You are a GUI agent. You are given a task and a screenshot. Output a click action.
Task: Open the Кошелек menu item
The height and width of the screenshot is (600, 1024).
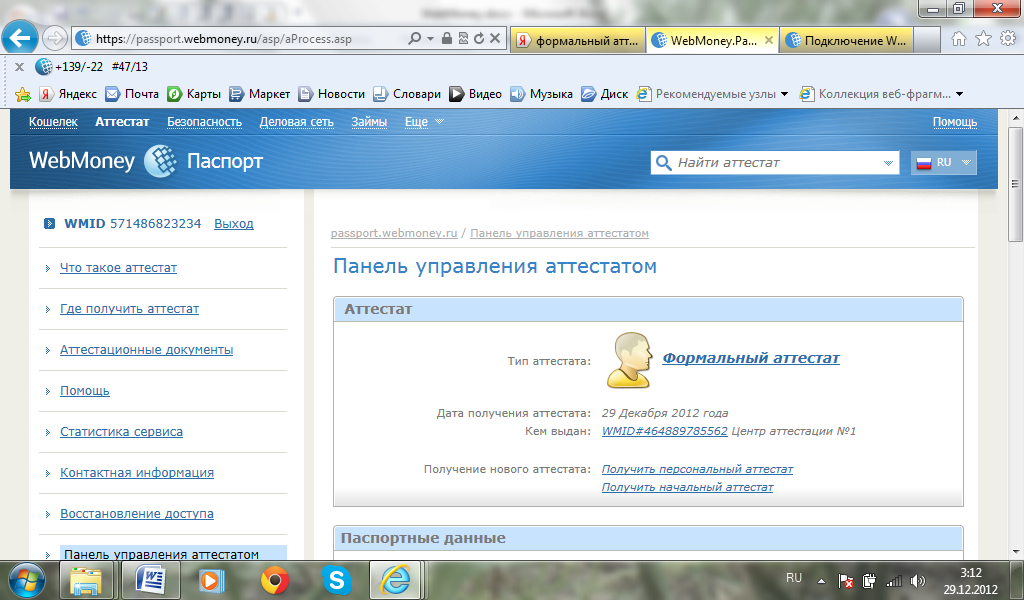53,122
